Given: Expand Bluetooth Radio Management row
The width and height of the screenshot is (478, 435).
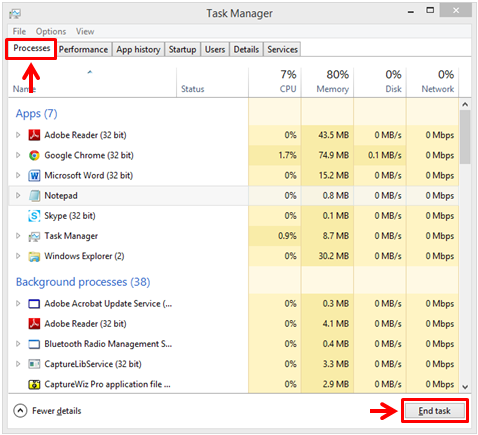Looking at the screenshot, I should point(18,344).
